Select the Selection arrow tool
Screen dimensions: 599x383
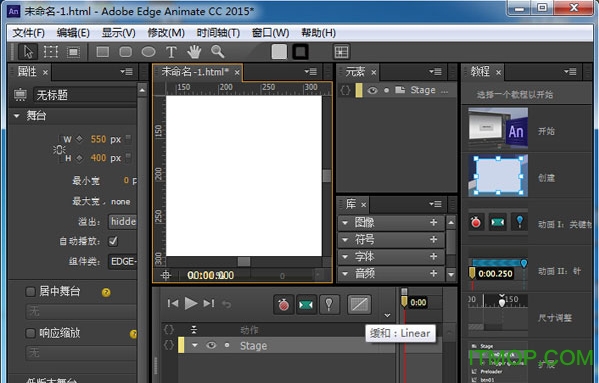click(x=28, y=52)
